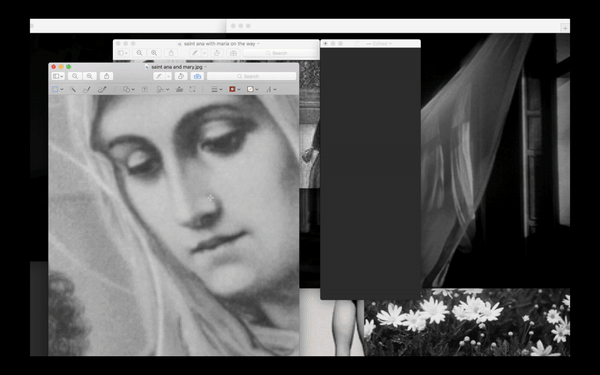
Task: Open highlight options arrow in saint ana and mary.jpg window
Action: point(168,76)
